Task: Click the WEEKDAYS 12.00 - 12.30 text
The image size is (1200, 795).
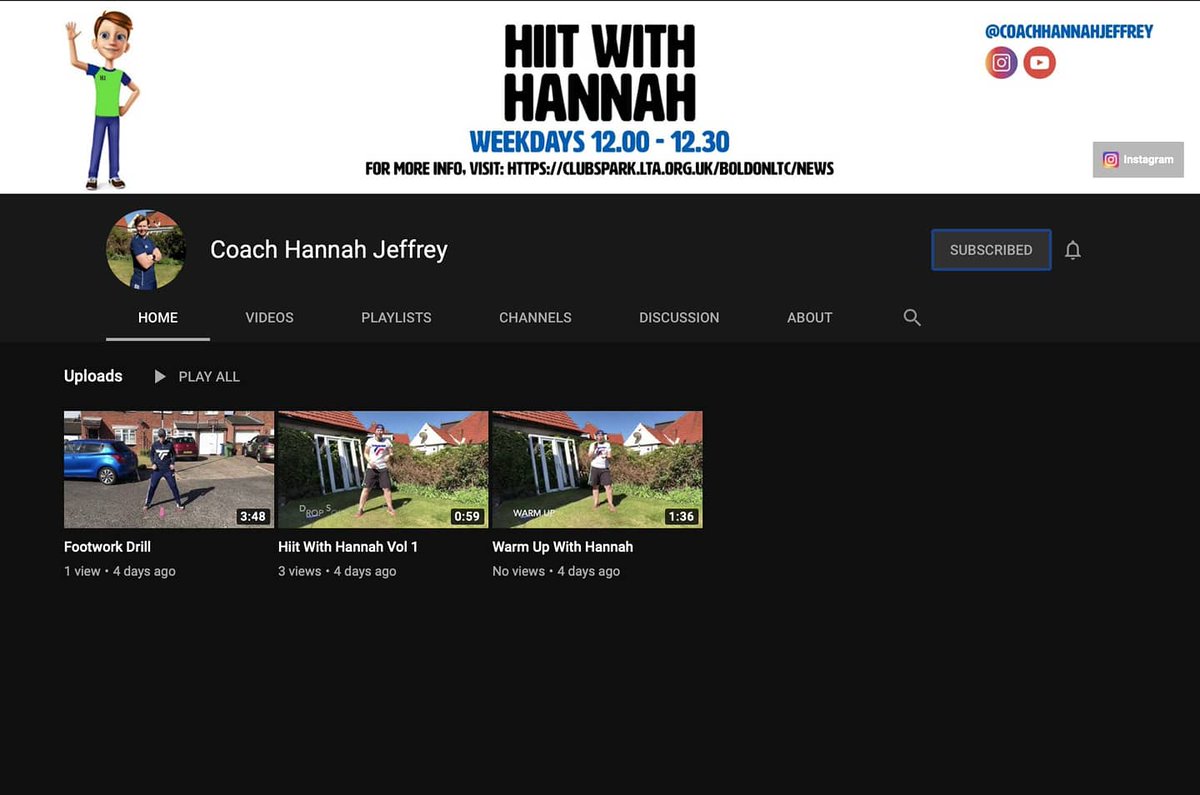Action: [x=600, y=140]
